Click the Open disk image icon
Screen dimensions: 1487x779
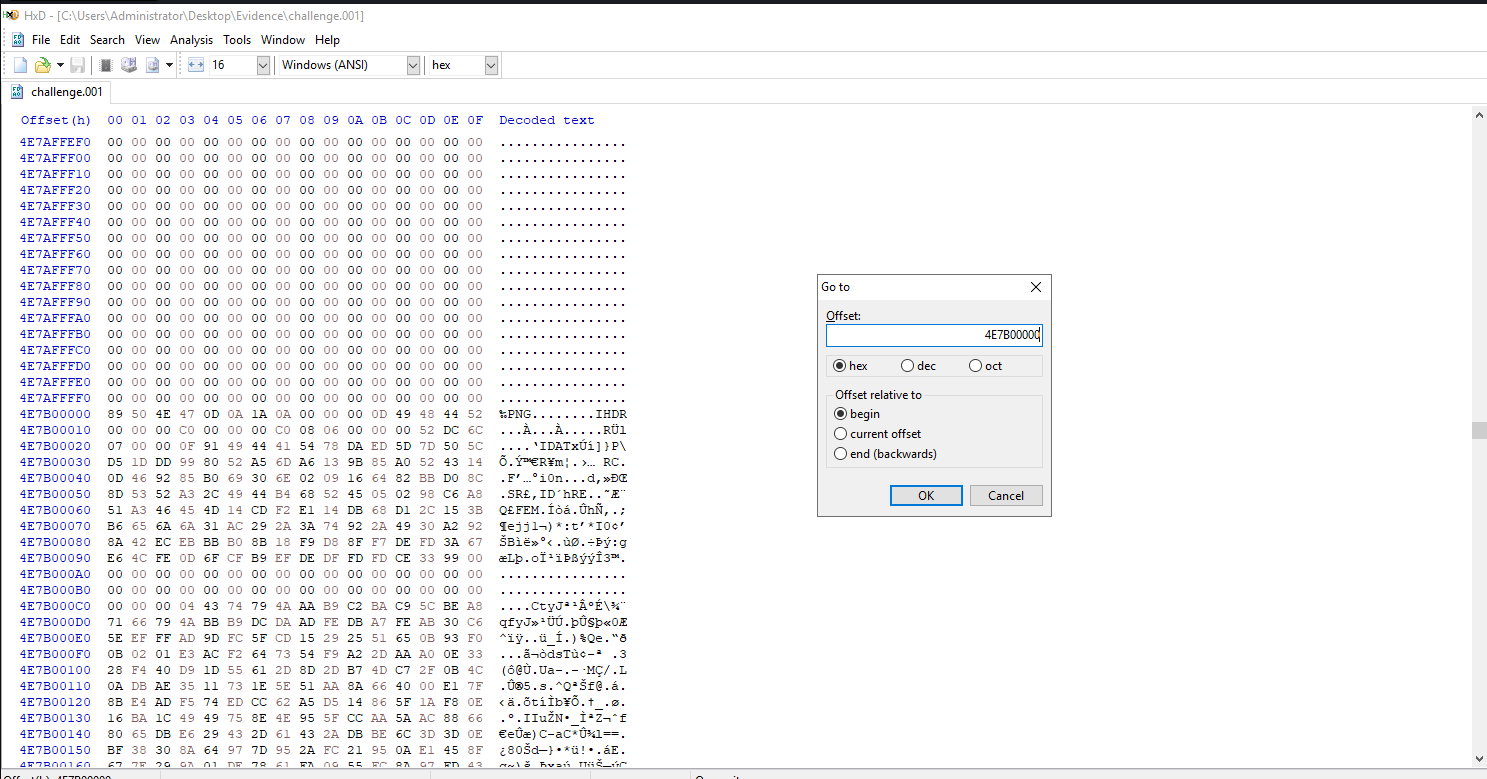coord(153,65)
